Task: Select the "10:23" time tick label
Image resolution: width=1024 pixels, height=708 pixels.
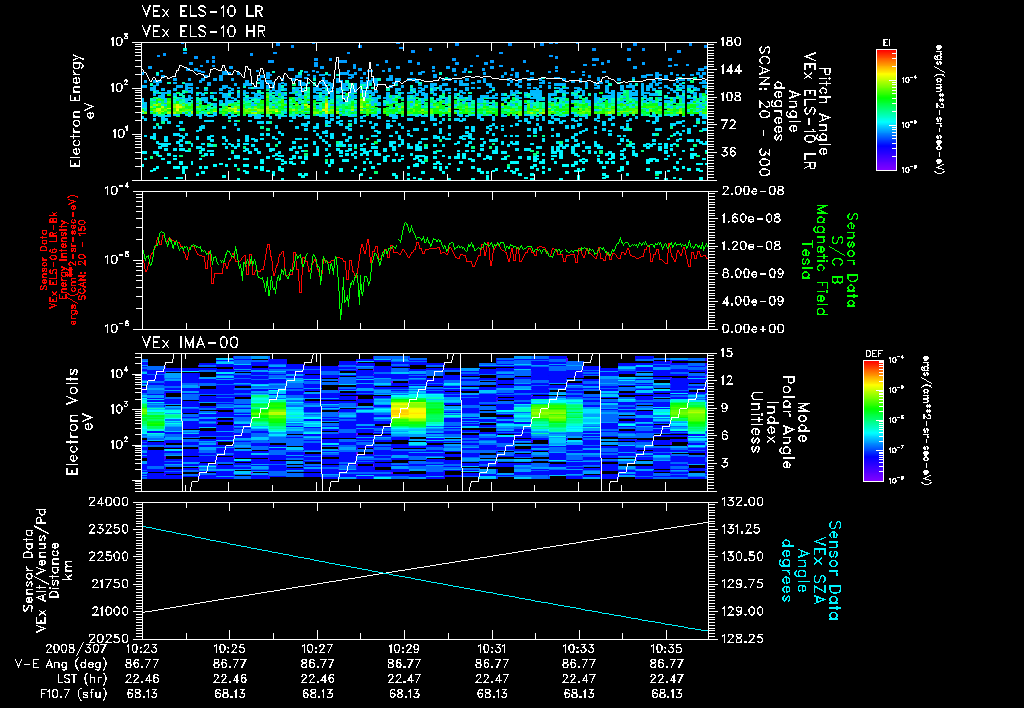Action: tap(142, 649)
